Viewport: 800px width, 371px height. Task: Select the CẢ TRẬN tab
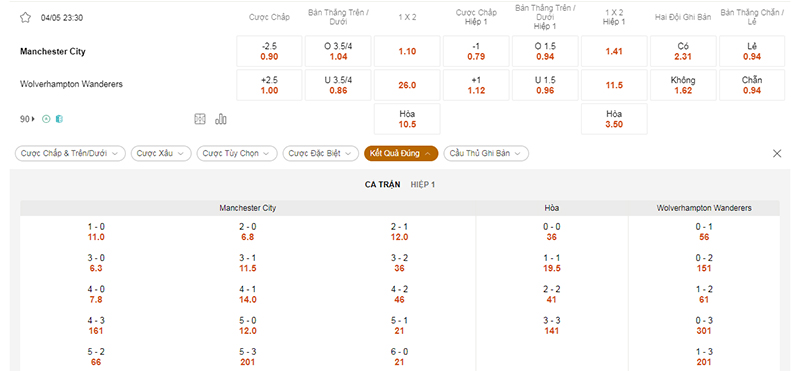point(383,185)
